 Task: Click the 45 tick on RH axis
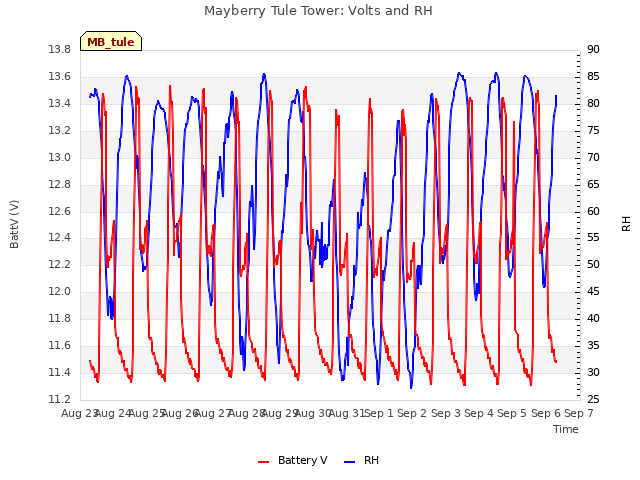tap(593, 291)
